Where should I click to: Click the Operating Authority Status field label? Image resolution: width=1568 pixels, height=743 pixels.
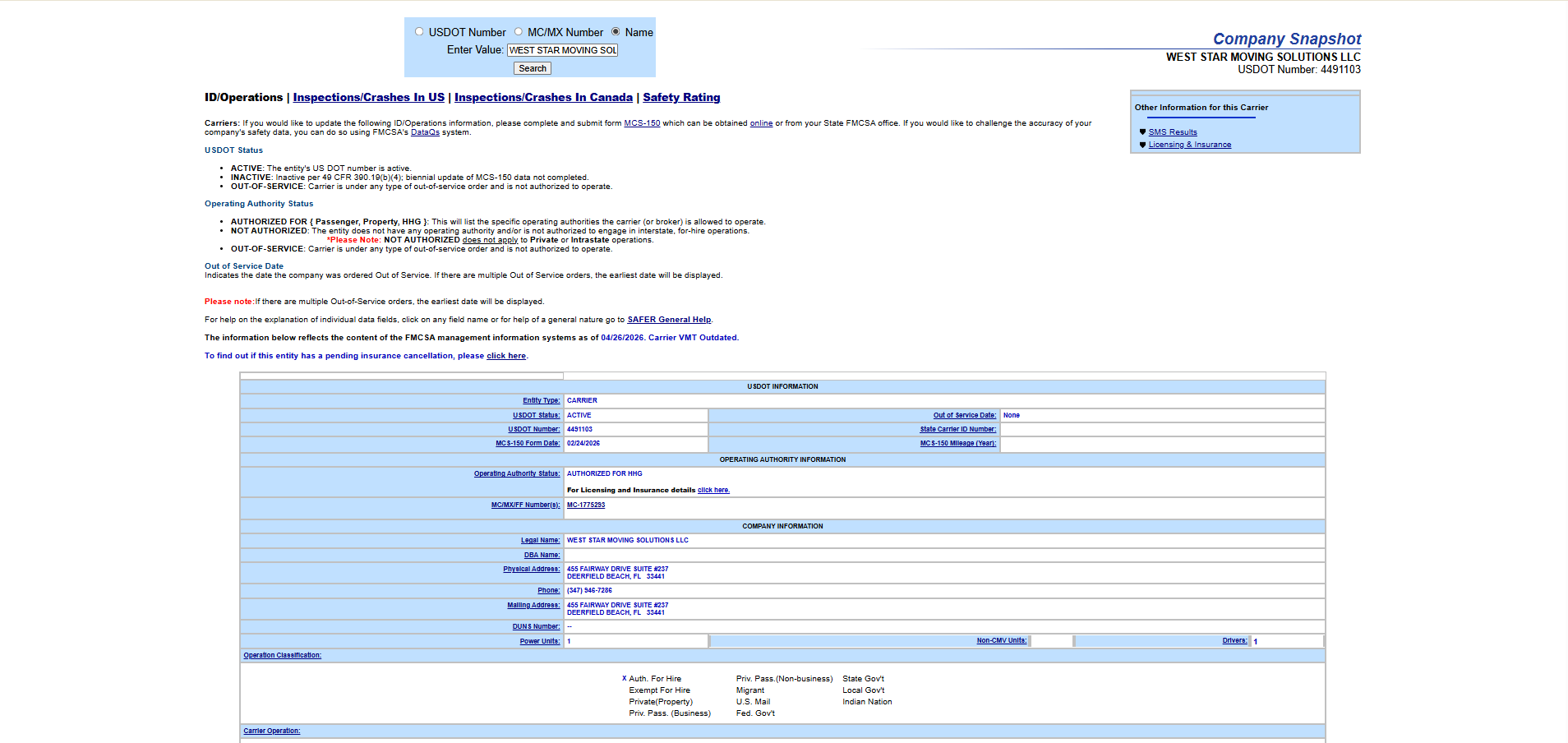pos(516,473)
